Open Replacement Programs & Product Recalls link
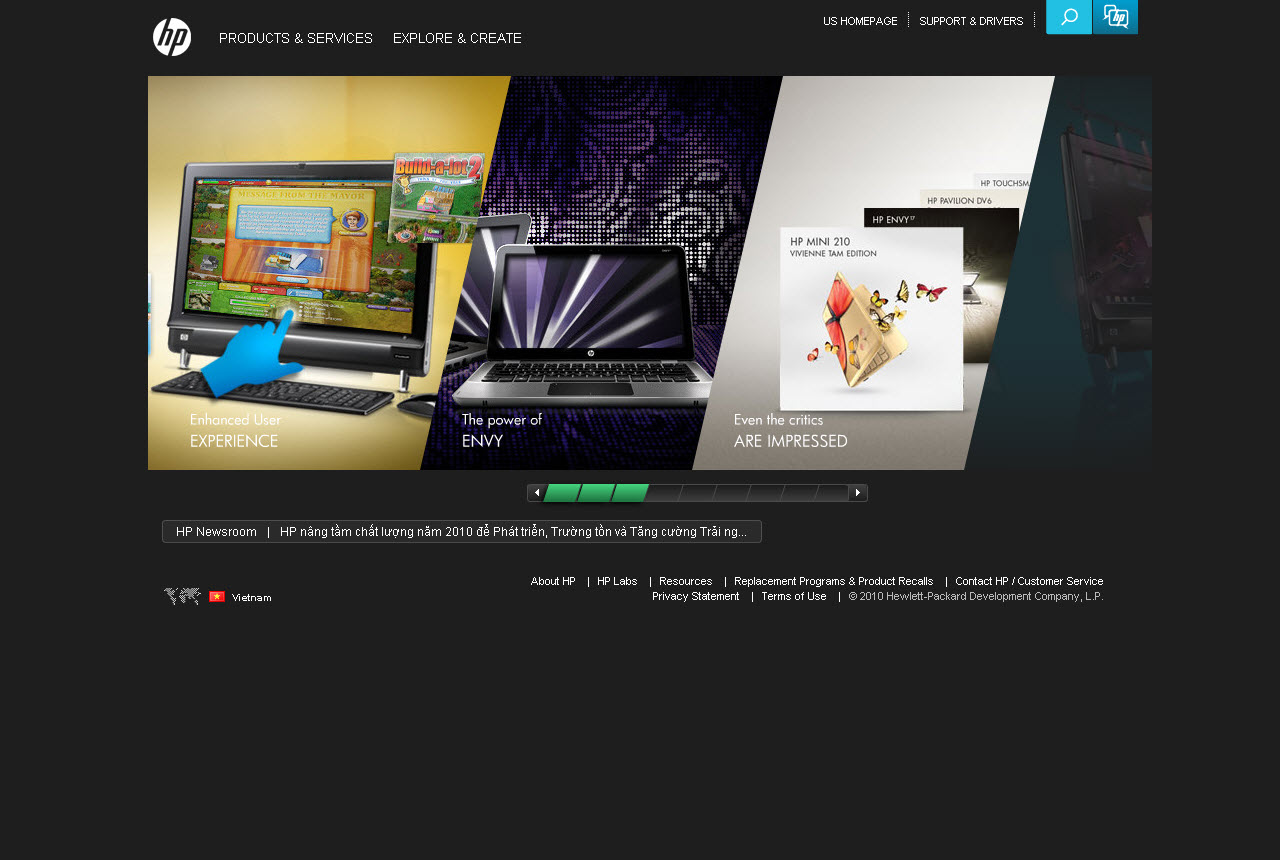Screen dimensions: 1280x860 834,581
